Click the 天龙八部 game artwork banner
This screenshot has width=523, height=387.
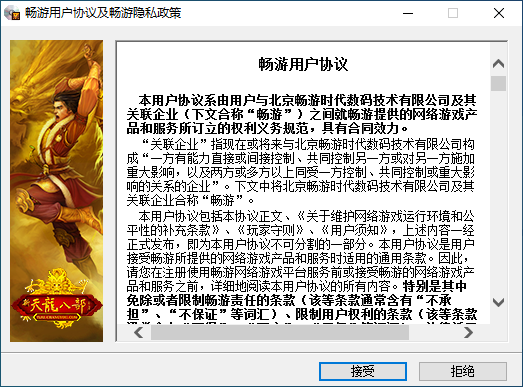point(56,191)
